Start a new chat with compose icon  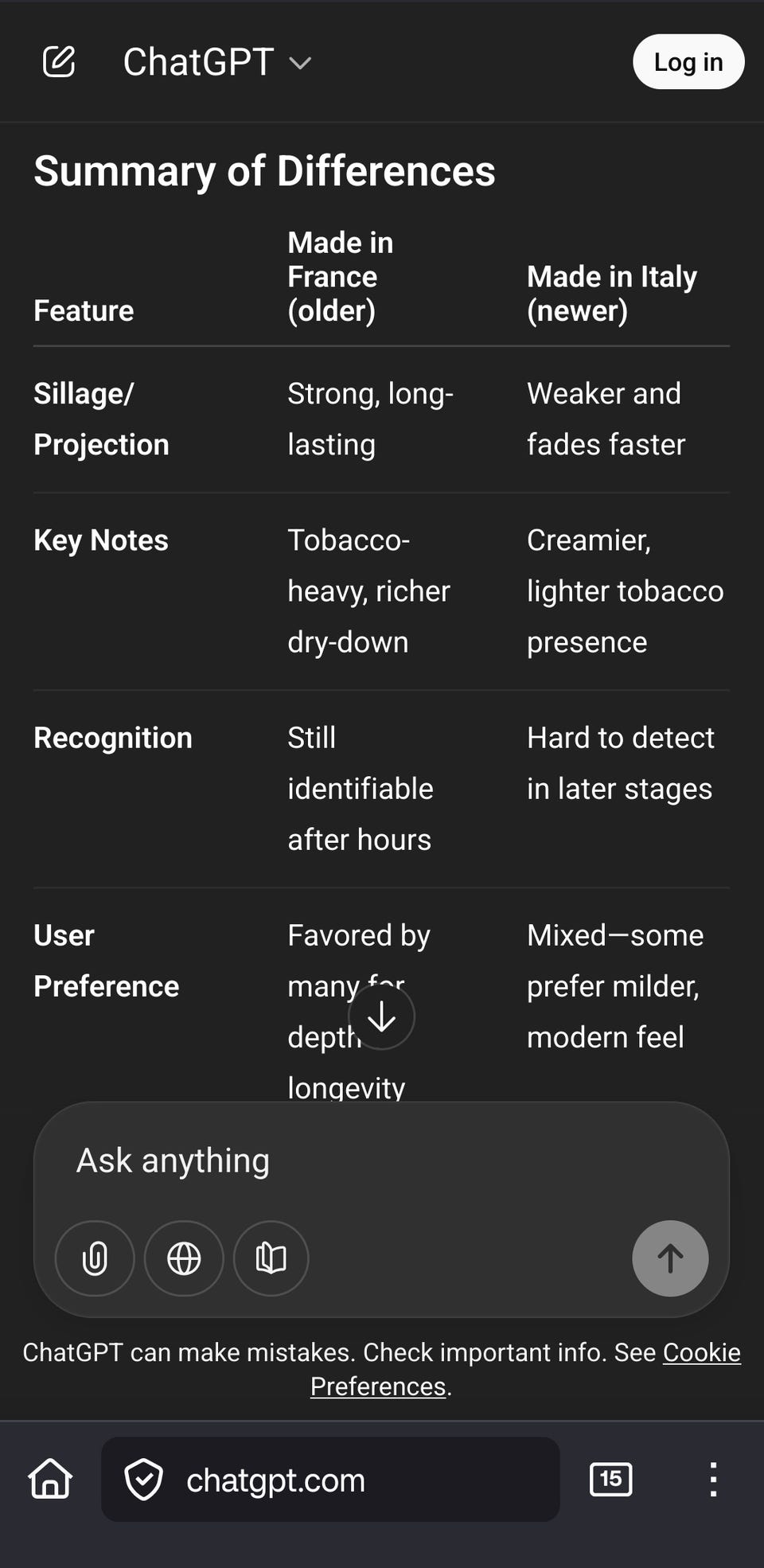tap(59, 62)
